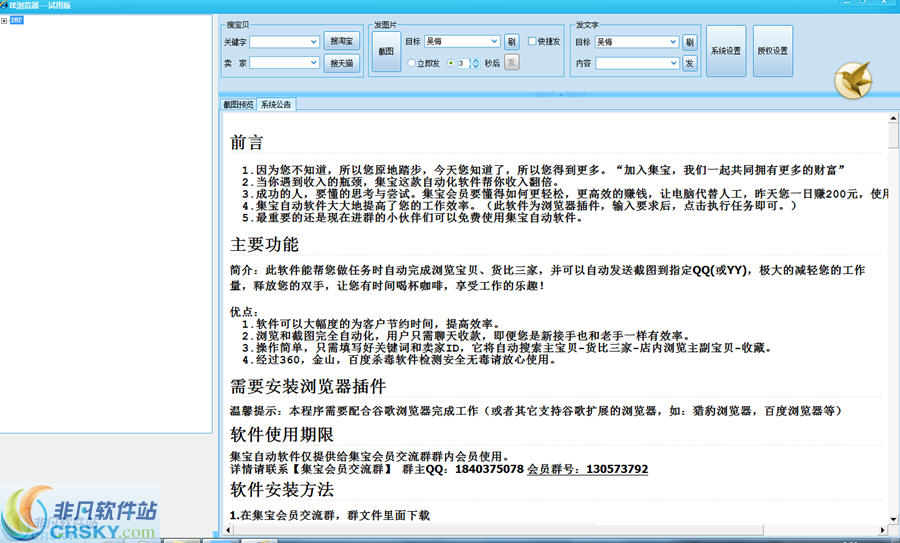This screenshot has width=900, height=543.
Task: Click the 发 send button in 发文字 group
Action: pos(690,63)
